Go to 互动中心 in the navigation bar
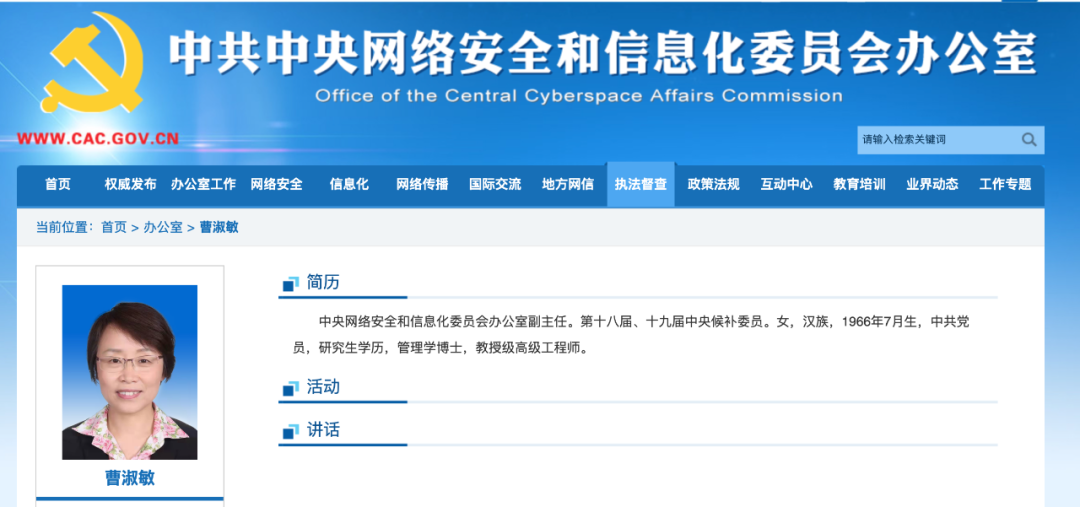The height and width of the screenshot is (507, 1080). [787, 184]
